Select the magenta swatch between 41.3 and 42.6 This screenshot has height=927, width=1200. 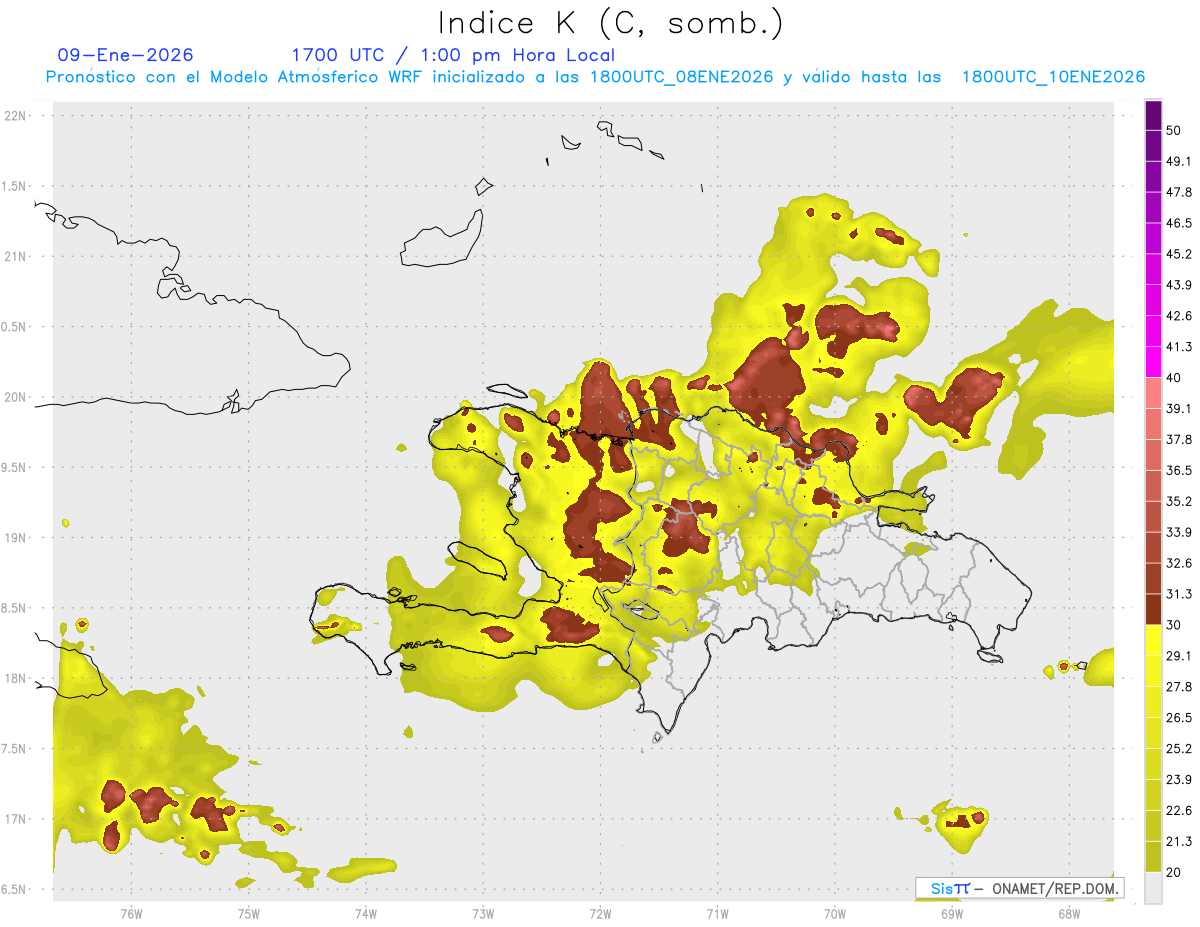pyautogui.click(x=1153, y=332)
